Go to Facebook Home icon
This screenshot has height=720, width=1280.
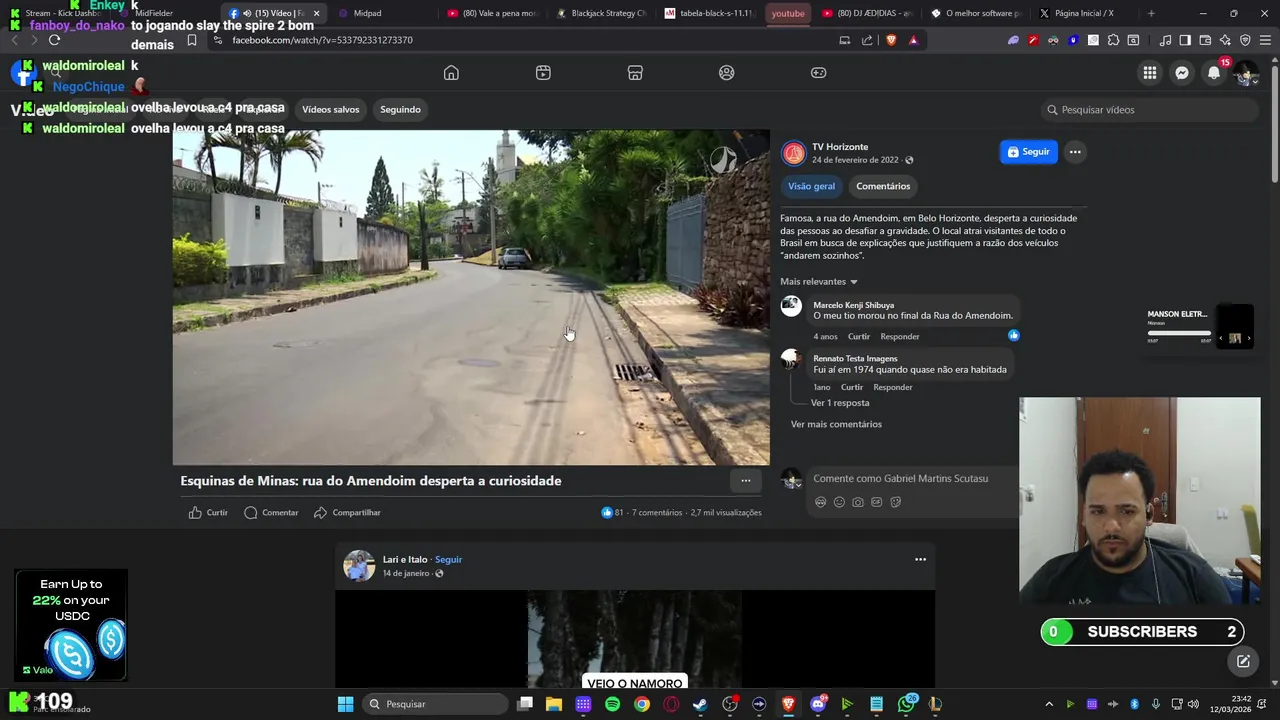coord(451,73)
